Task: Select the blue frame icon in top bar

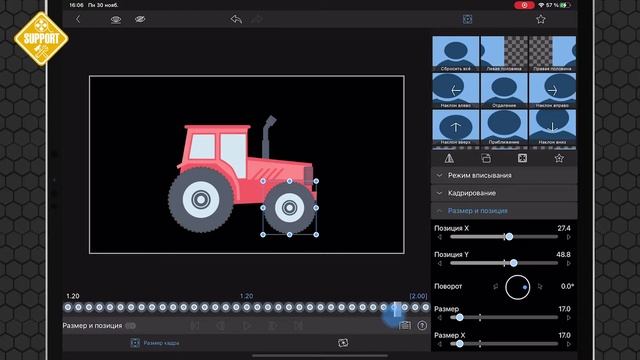Action: (x=467, y=19)
